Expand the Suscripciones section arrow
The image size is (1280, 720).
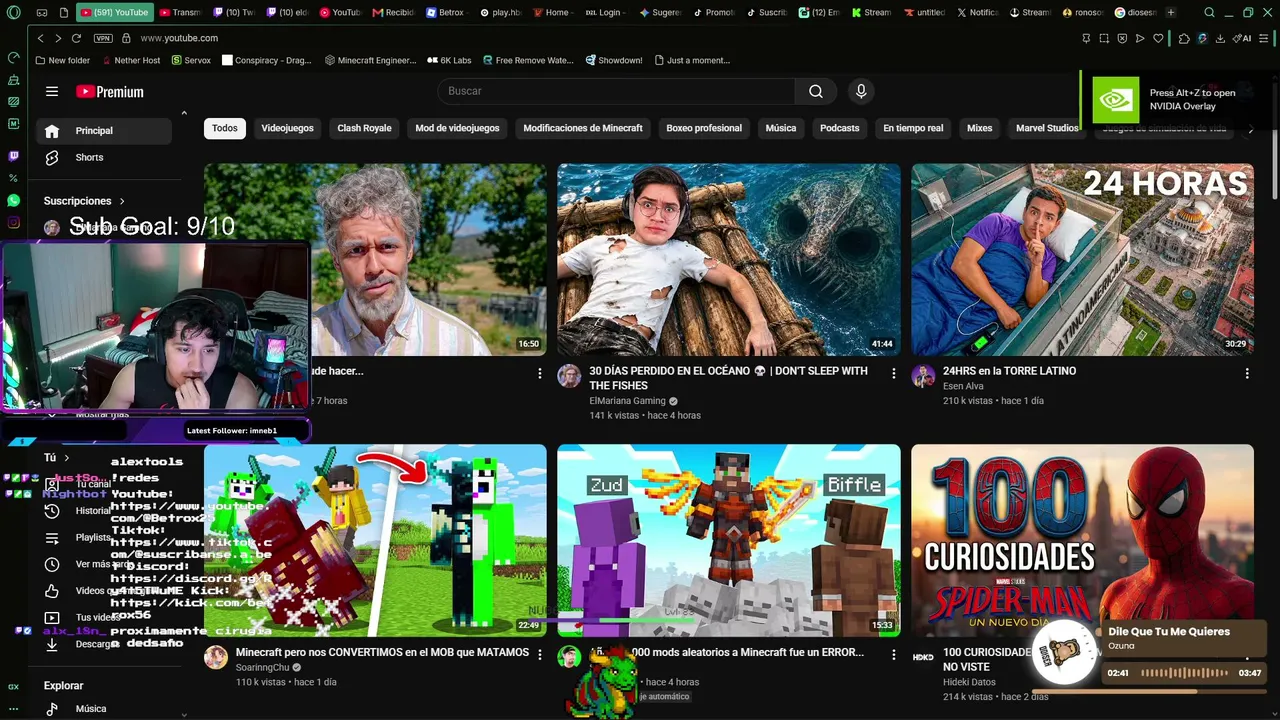click(122, 201)
